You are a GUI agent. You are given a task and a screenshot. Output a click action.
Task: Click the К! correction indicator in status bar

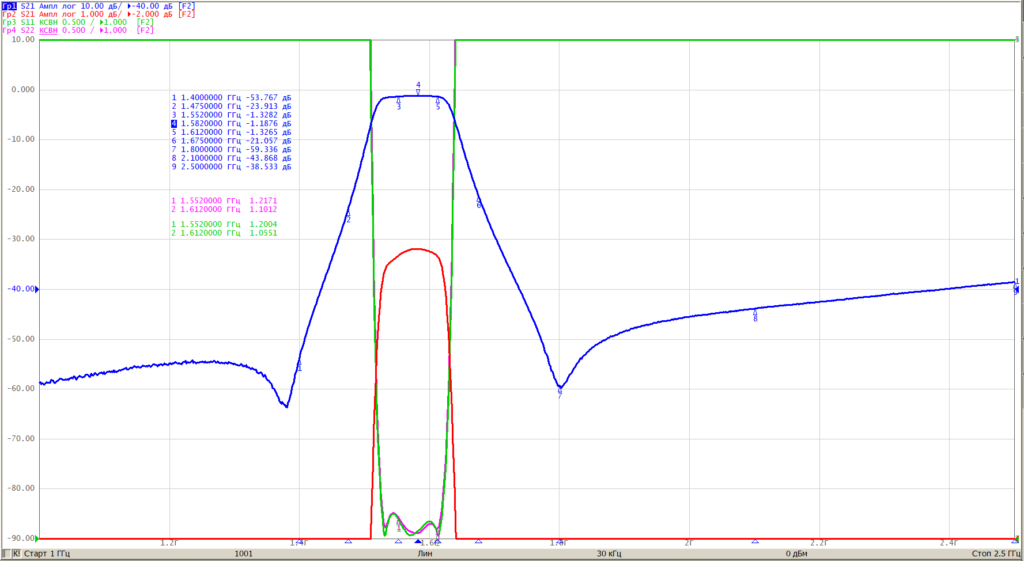tap(17, 554)
